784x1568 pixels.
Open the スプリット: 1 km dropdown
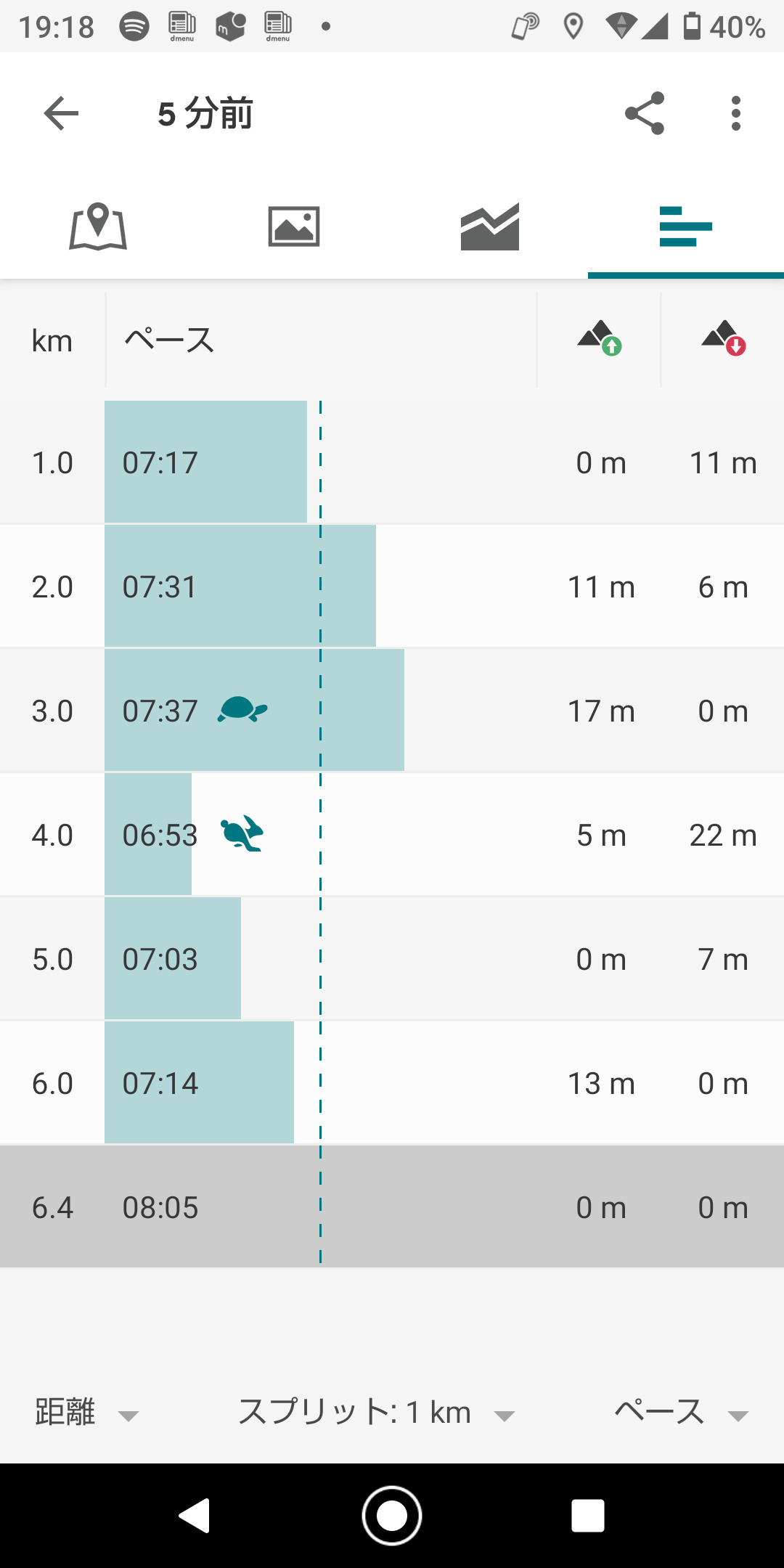(x=376, y=1413)
